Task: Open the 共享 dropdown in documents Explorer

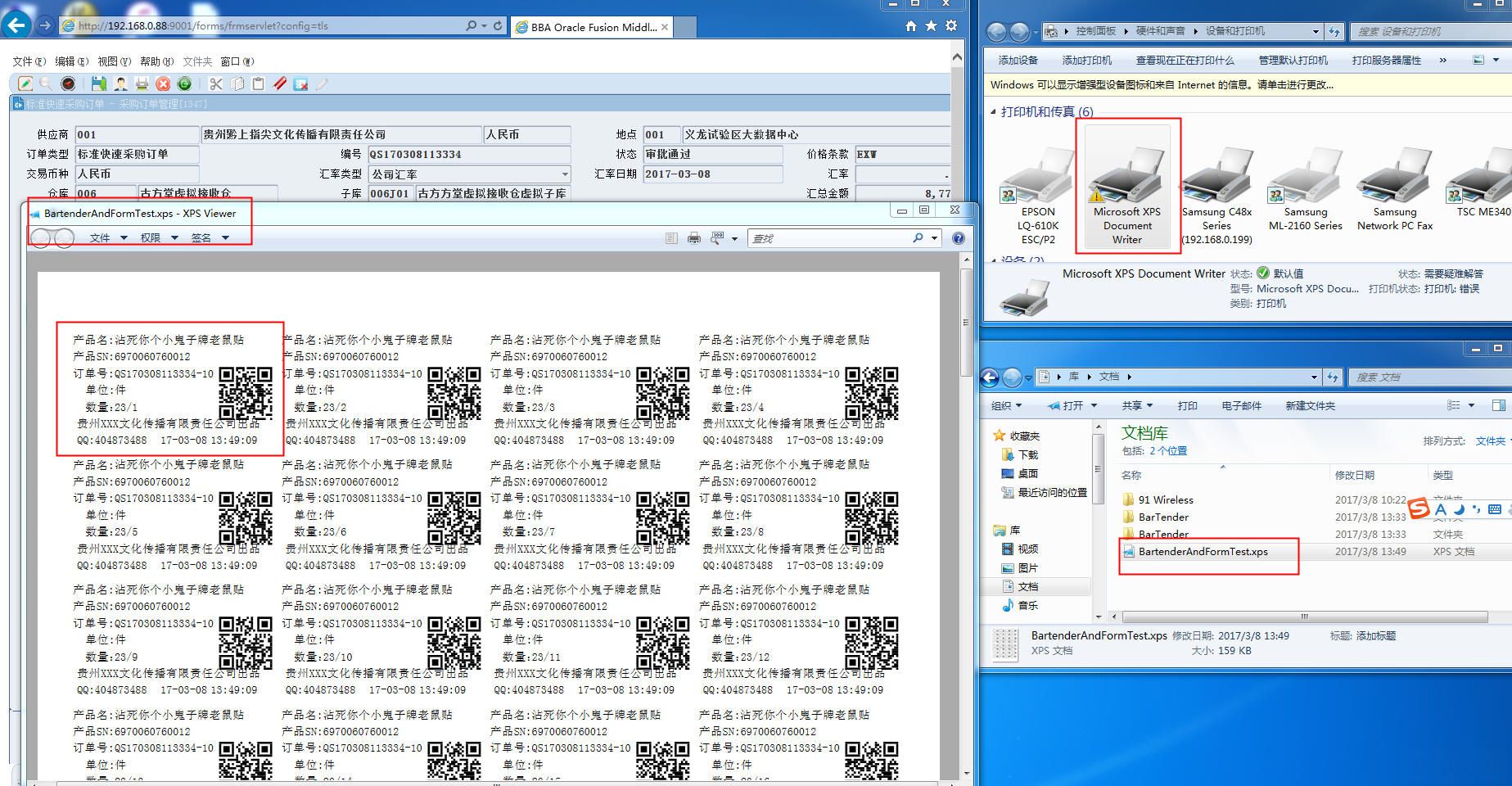Action: tap(1137, 405)
